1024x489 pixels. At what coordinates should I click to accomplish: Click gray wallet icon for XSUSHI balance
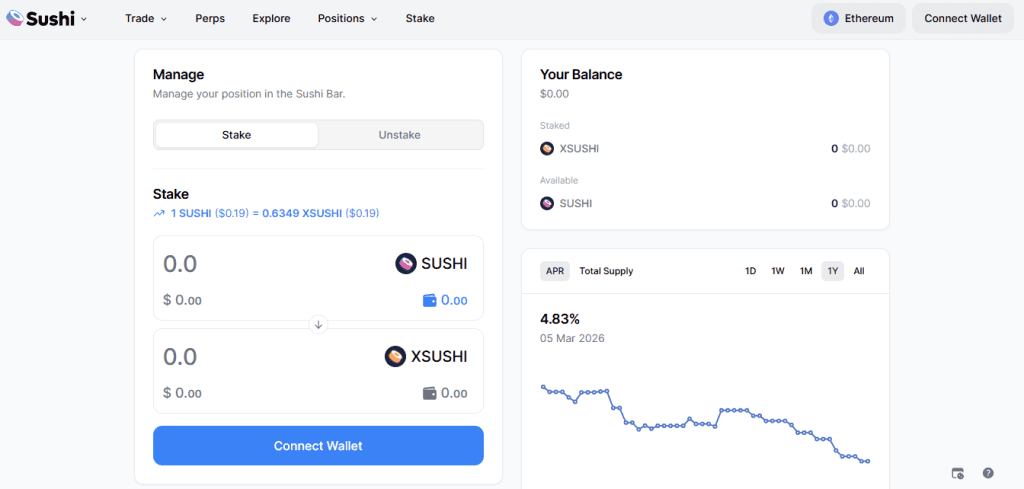430,394
